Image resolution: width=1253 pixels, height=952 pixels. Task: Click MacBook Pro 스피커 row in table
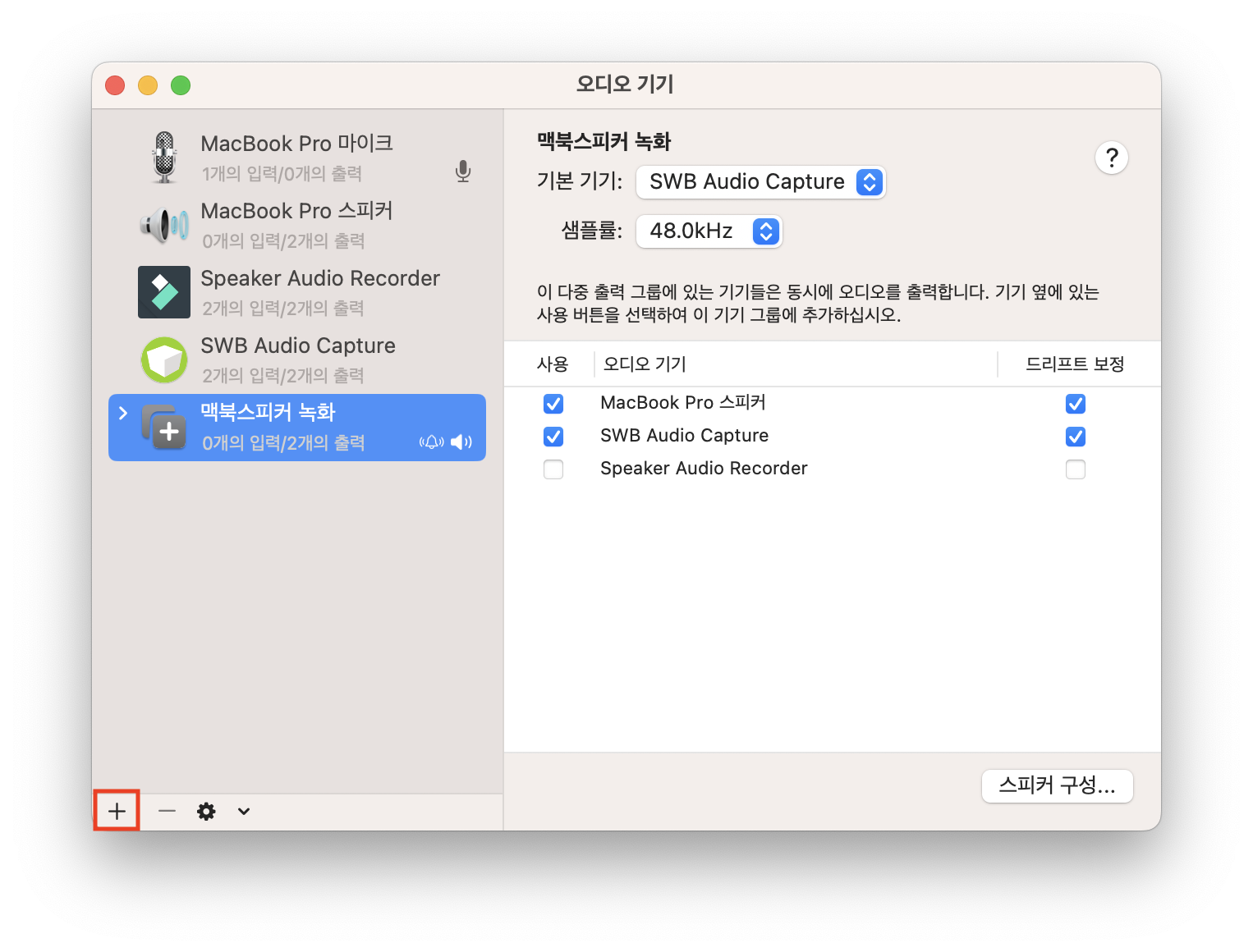[833, 403]
